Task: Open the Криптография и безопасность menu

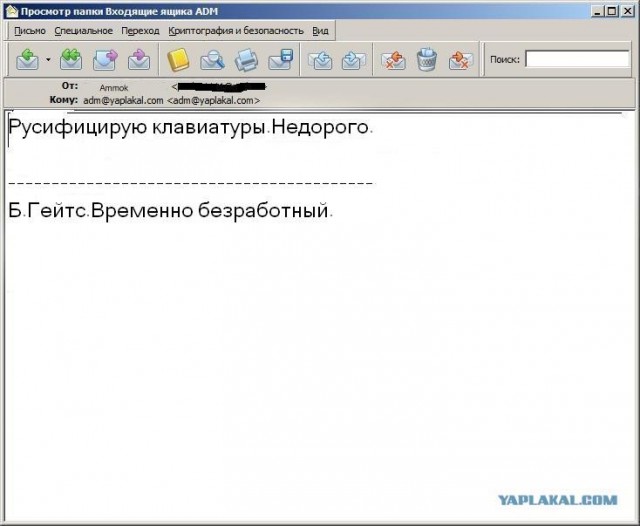Action: [x=236, y=31]
